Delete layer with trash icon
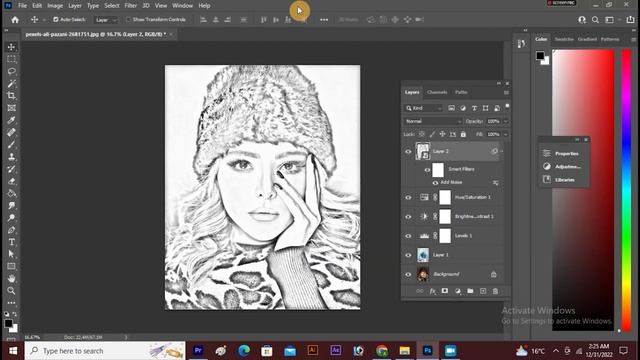This screenshot has width=640, height=360. (495, 291)
